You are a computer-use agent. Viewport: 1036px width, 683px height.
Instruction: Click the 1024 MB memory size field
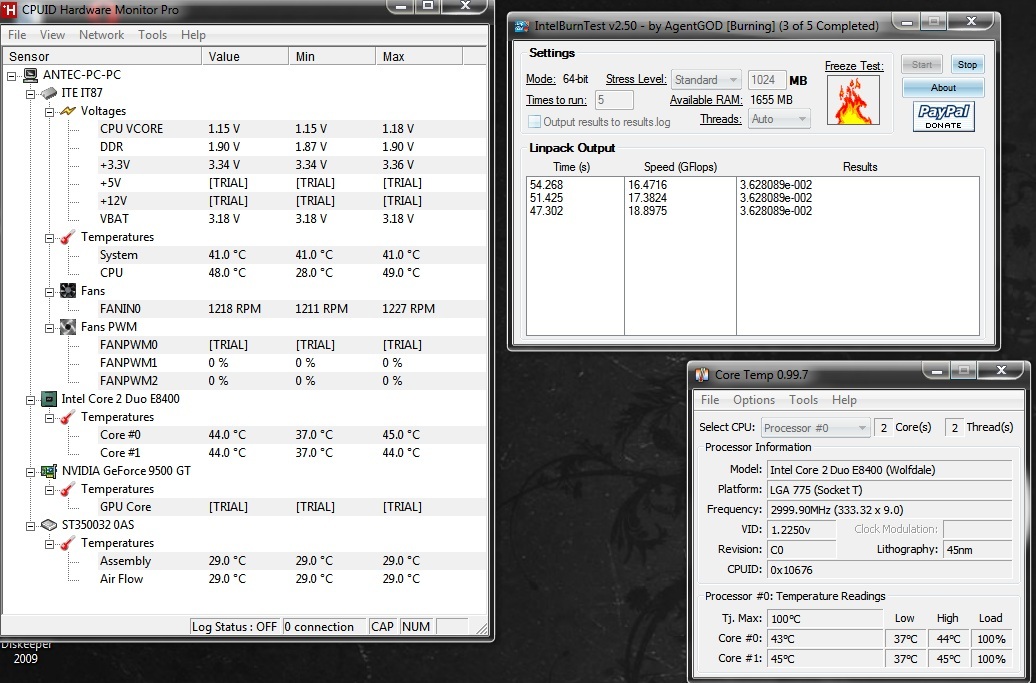767,80
